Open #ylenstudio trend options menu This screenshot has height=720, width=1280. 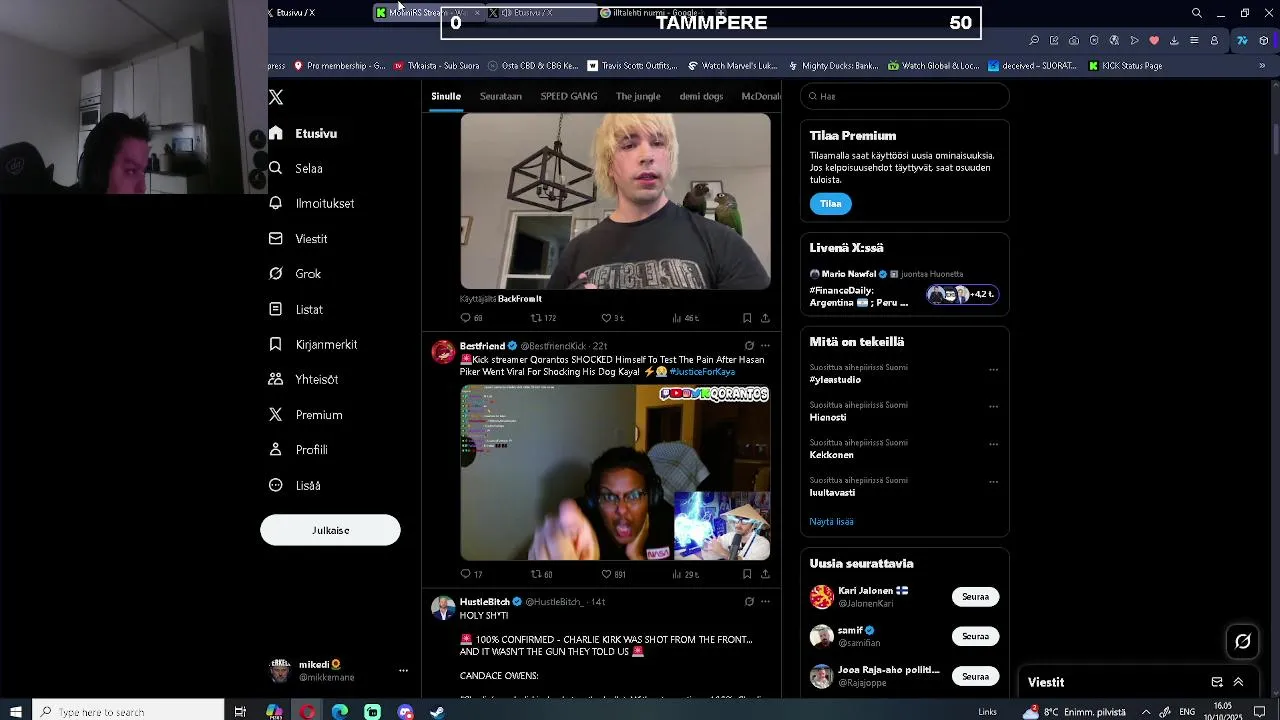993,370
